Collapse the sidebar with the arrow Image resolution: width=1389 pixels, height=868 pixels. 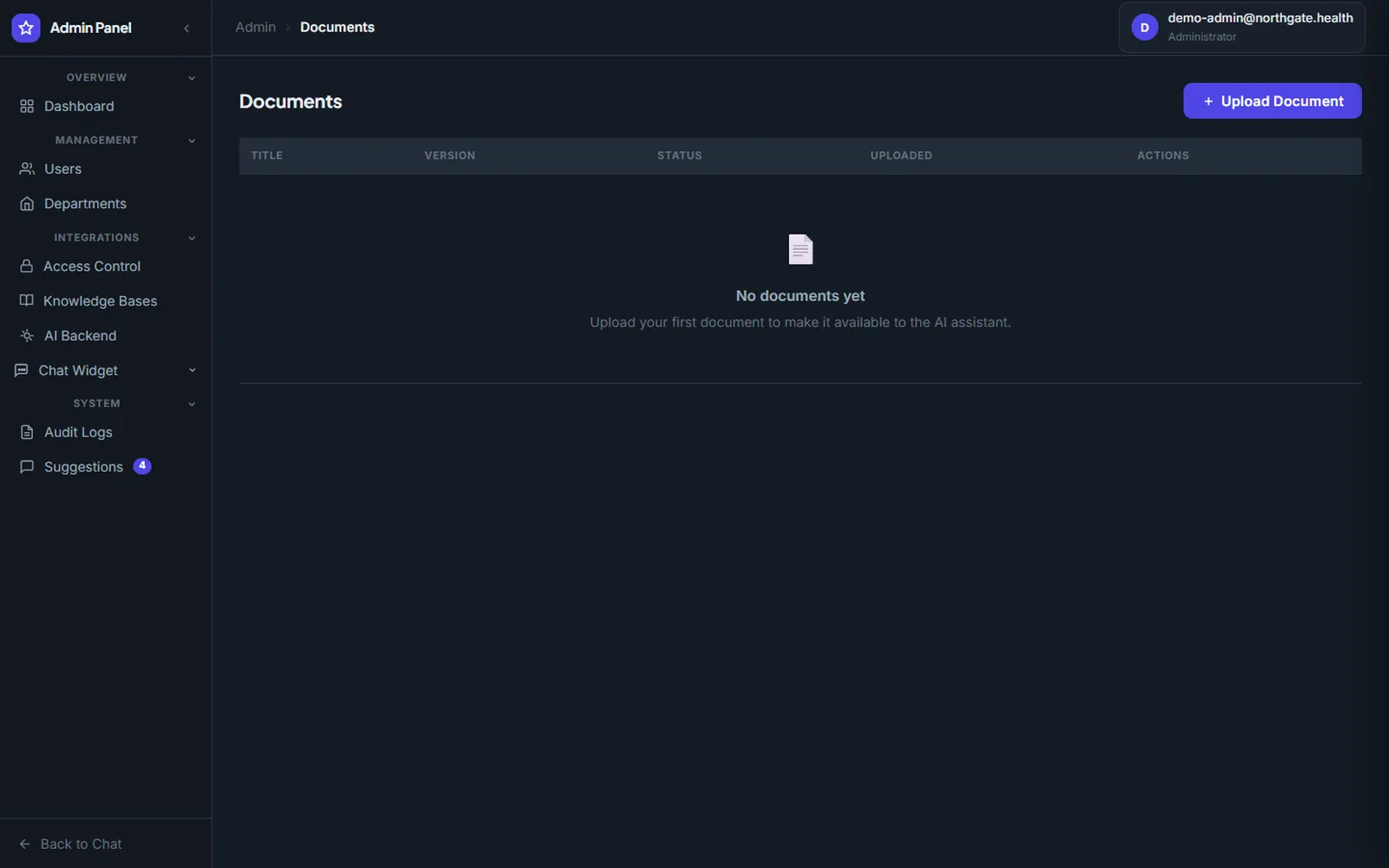pos(187,28)
